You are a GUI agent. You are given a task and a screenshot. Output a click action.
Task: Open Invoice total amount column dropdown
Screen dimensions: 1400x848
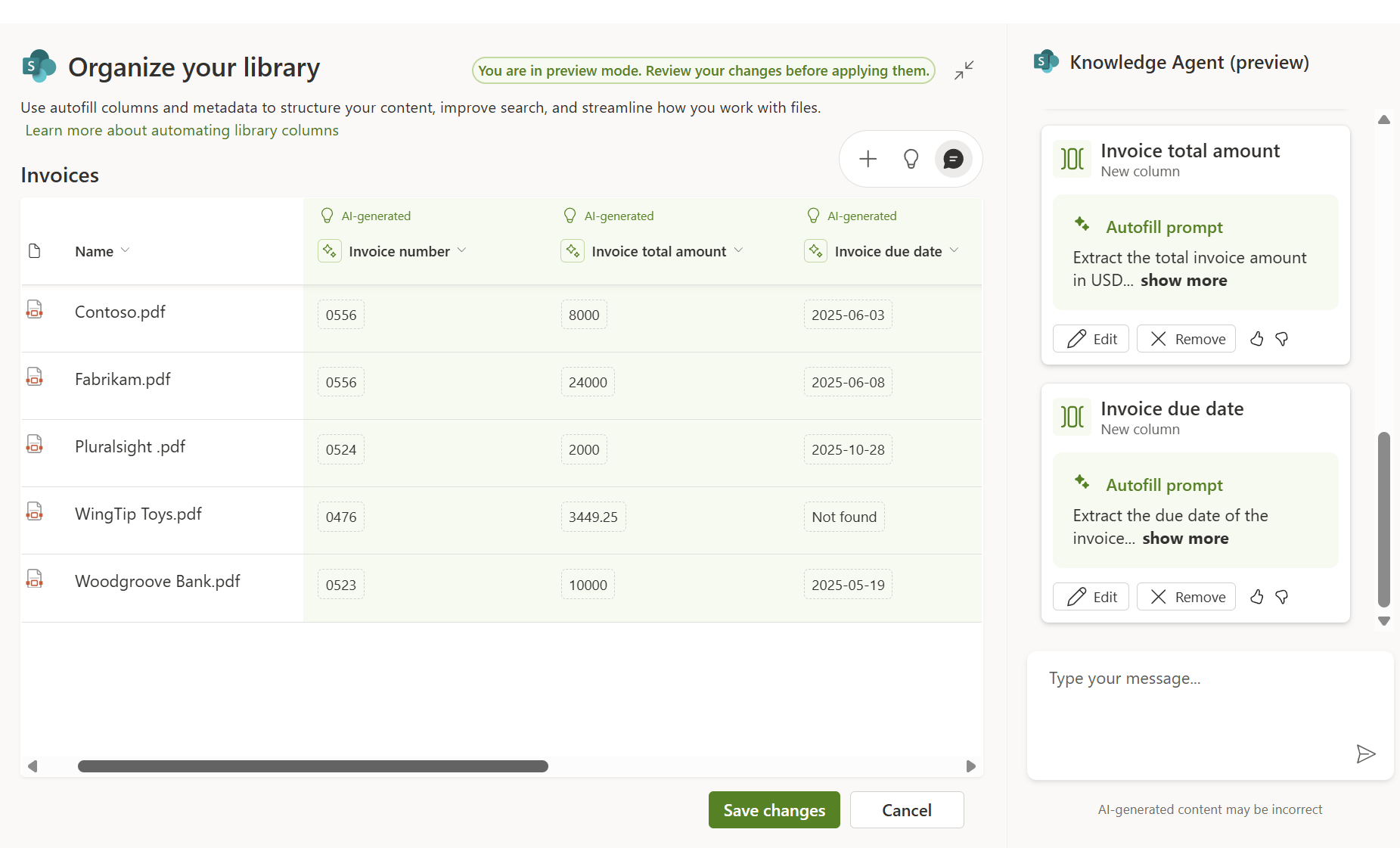pyautogui.click(x=738, y=250)
